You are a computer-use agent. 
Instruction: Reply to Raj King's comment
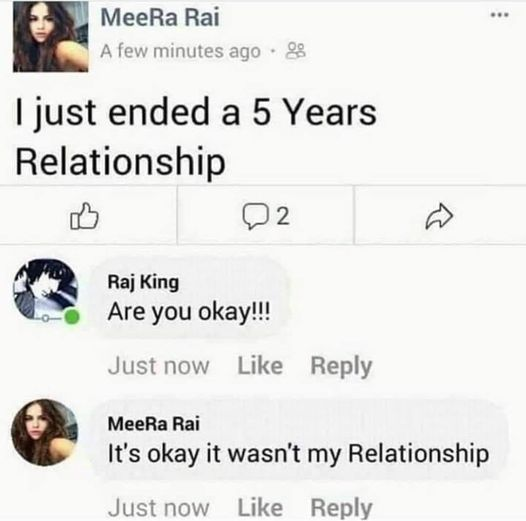[x=341, y=366]
